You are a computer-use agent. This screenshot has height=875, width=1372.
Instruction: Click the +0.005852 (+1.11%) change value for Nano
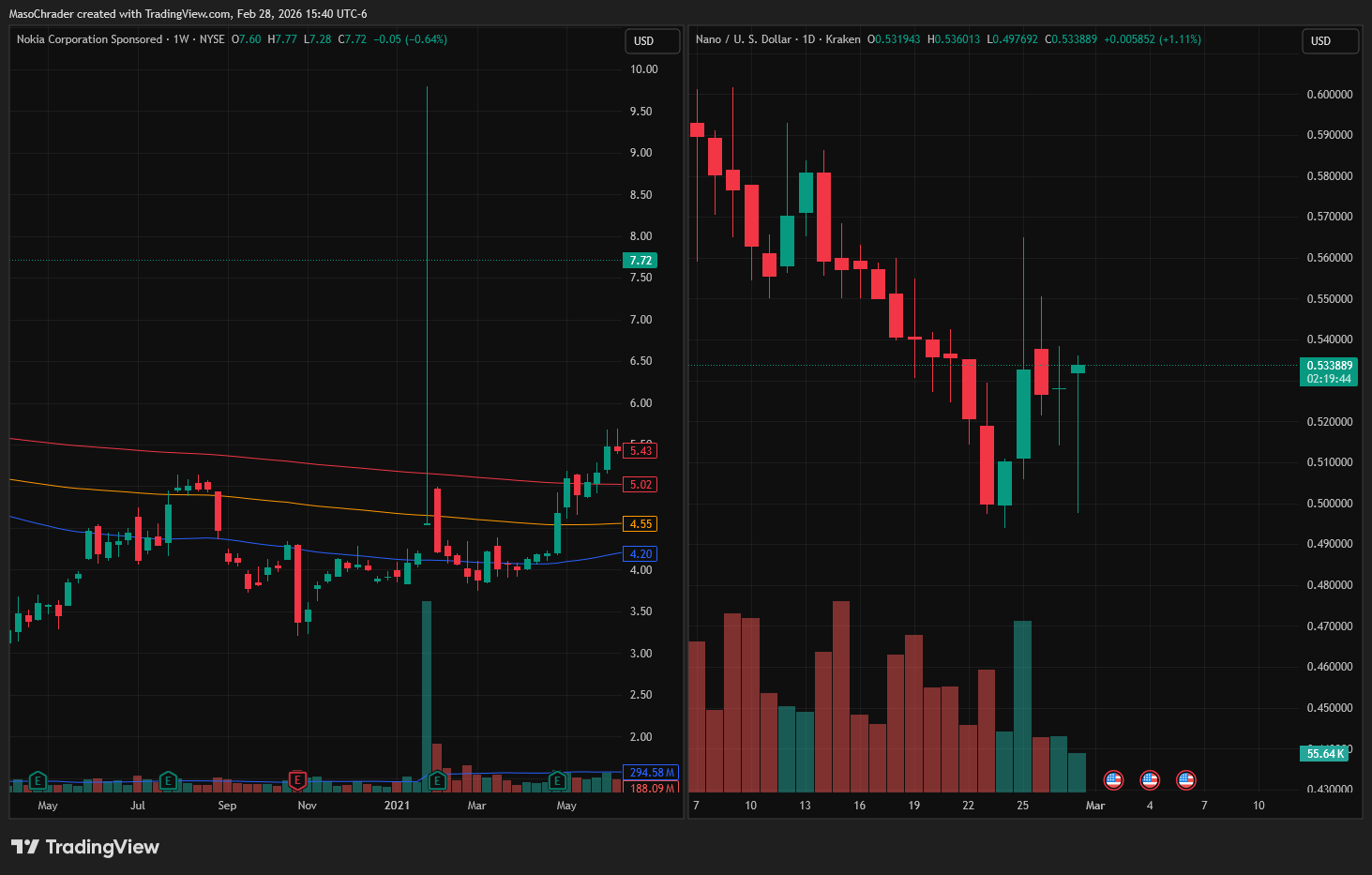coord(1153,39)
